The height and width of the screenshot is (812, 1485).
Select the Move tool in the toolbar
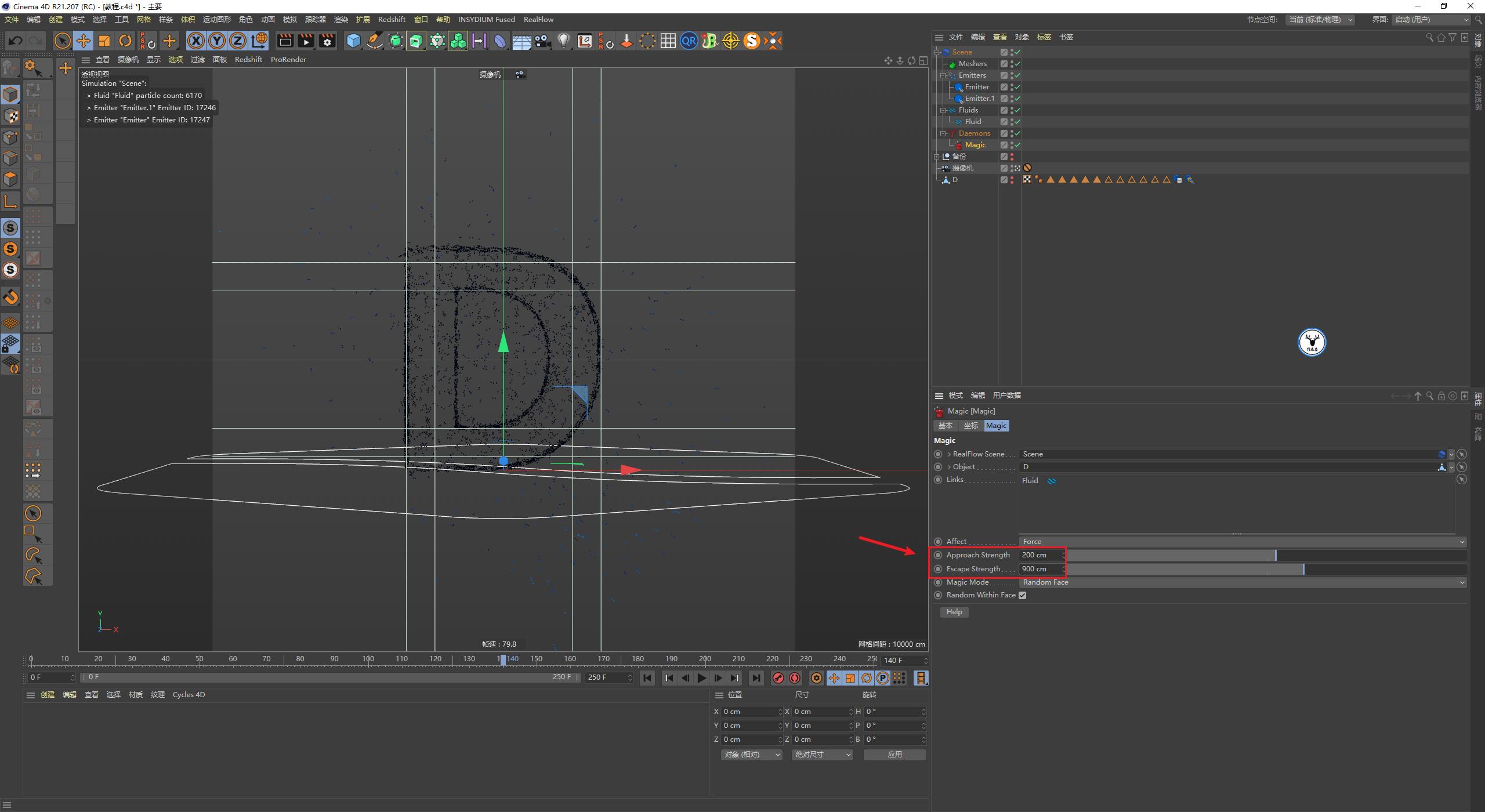coord(84,41)
